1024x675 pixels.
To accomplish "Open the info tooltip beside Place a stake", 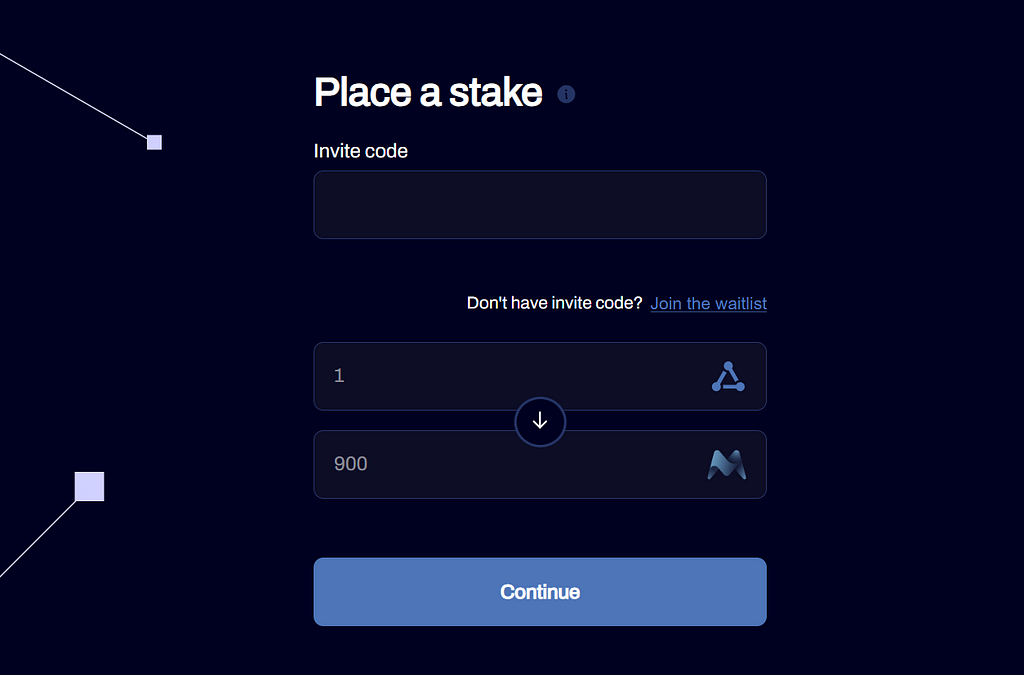I will [566, 94].
